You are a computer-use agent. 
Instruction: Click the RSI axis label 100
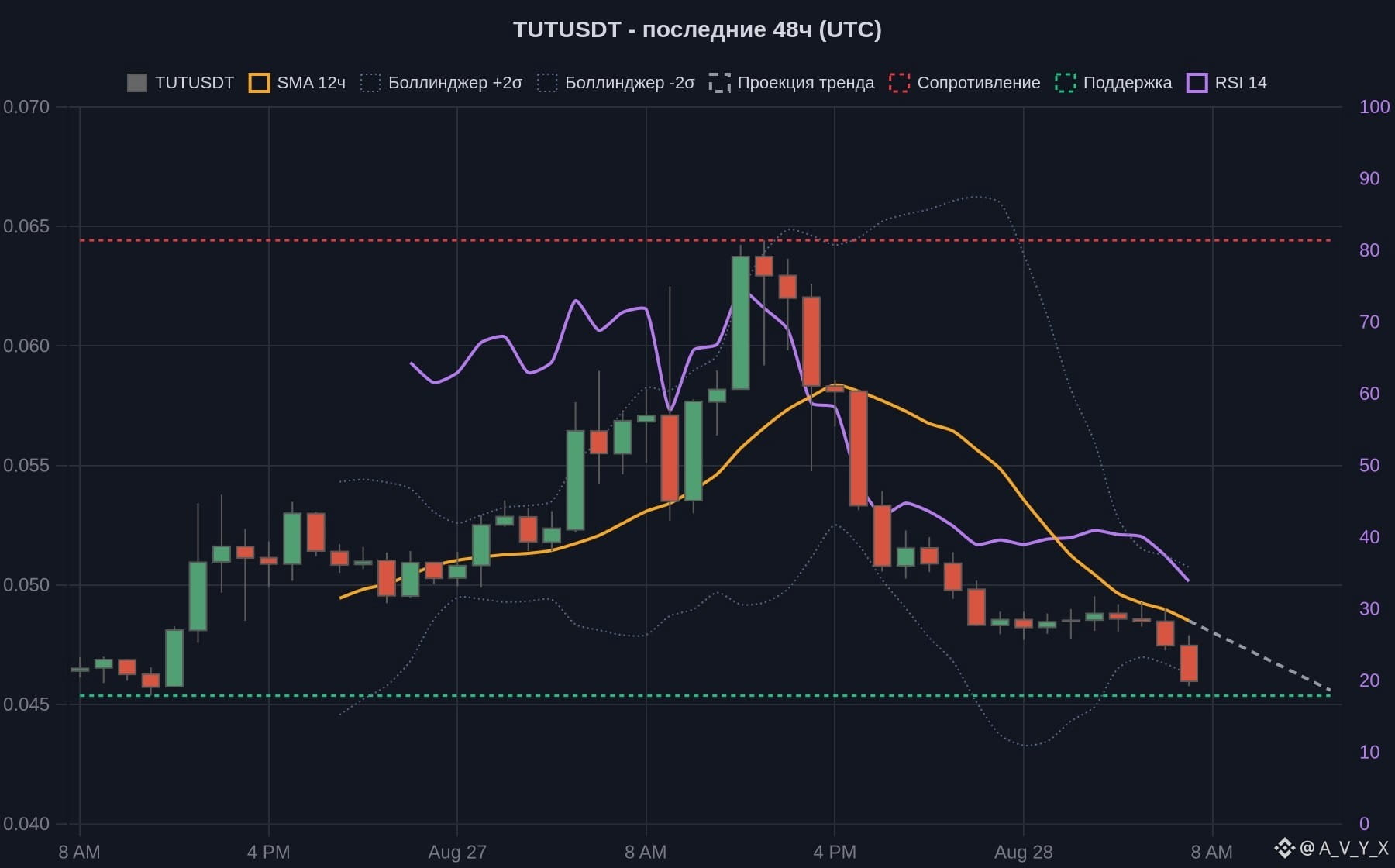pos(1374,107)
